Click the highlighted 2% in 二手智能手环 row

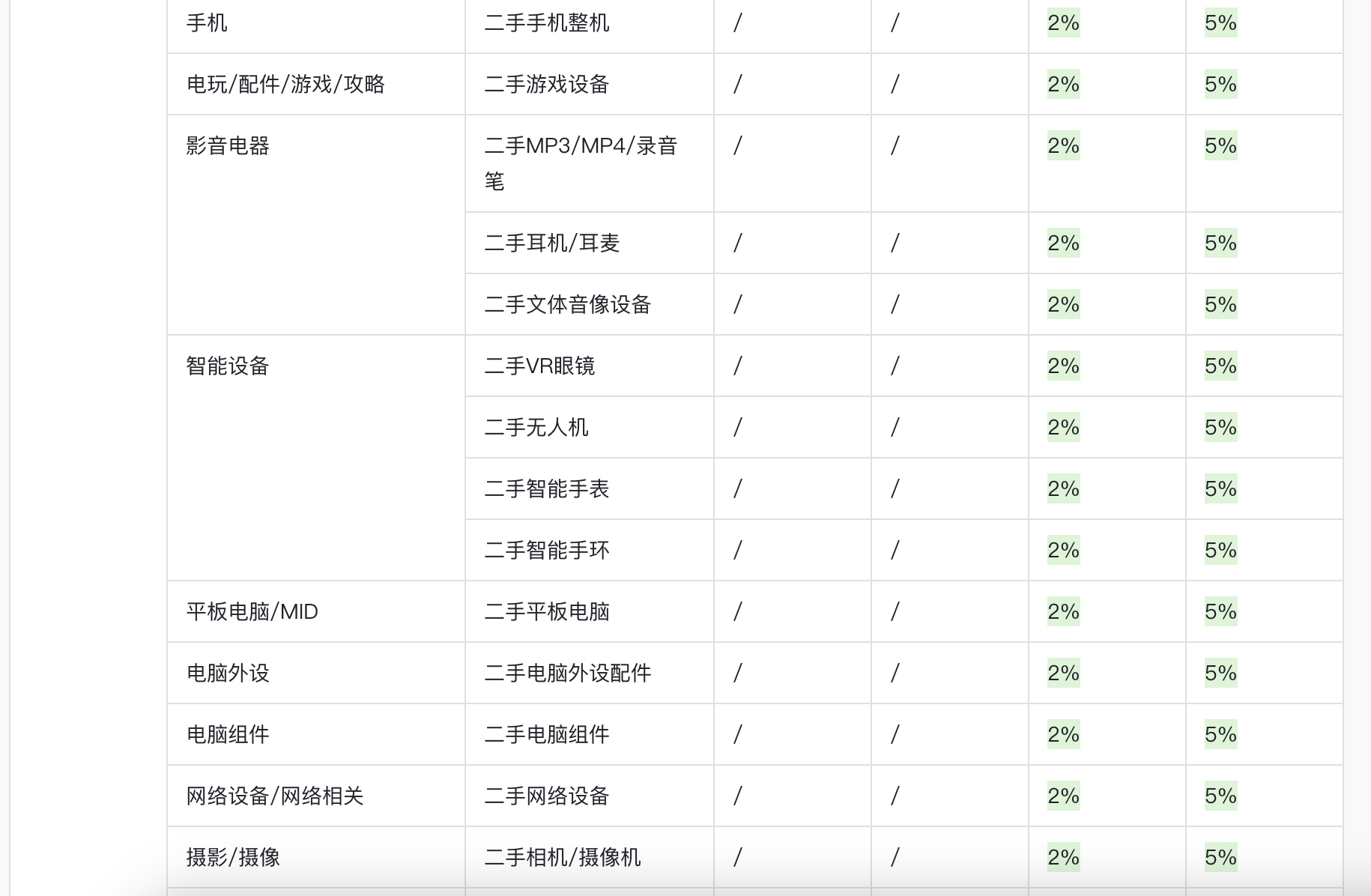coord(1063,550)
